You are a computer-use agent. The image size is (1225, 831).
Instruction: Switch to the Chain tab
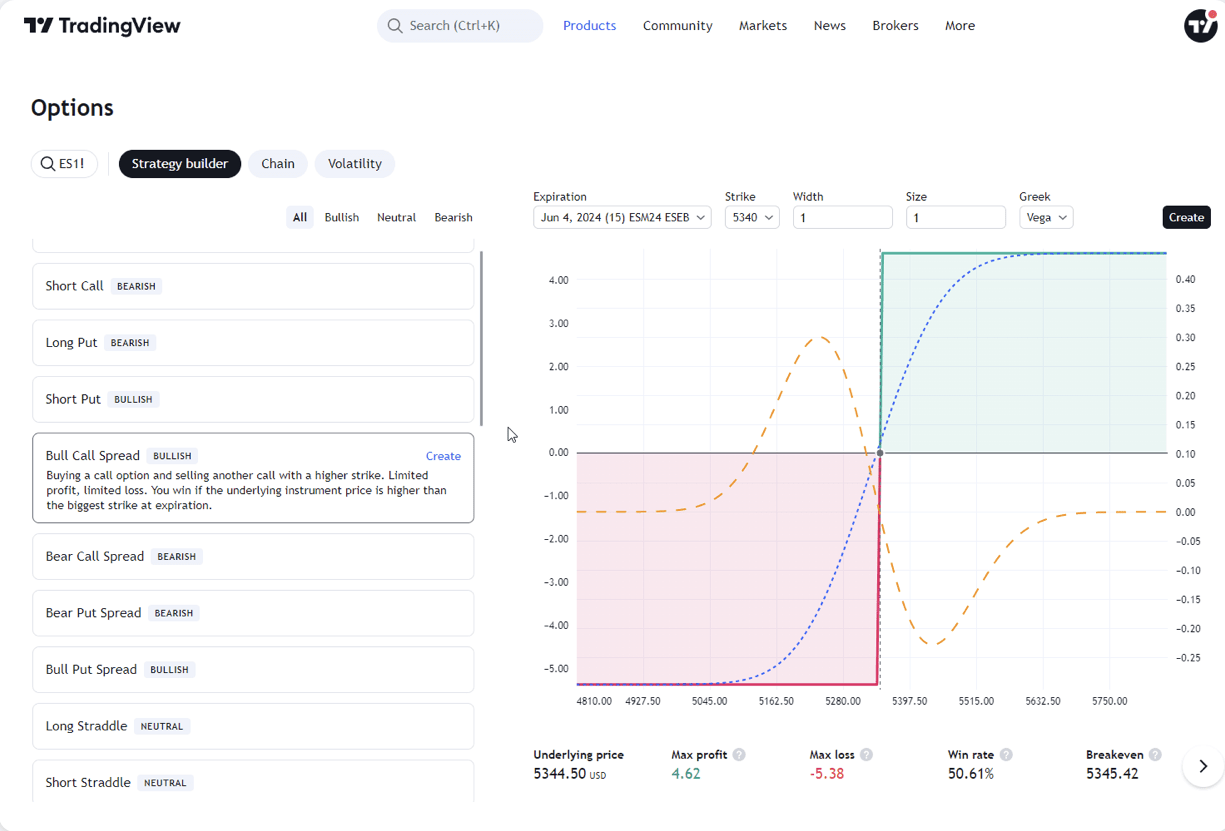(278, 163)
